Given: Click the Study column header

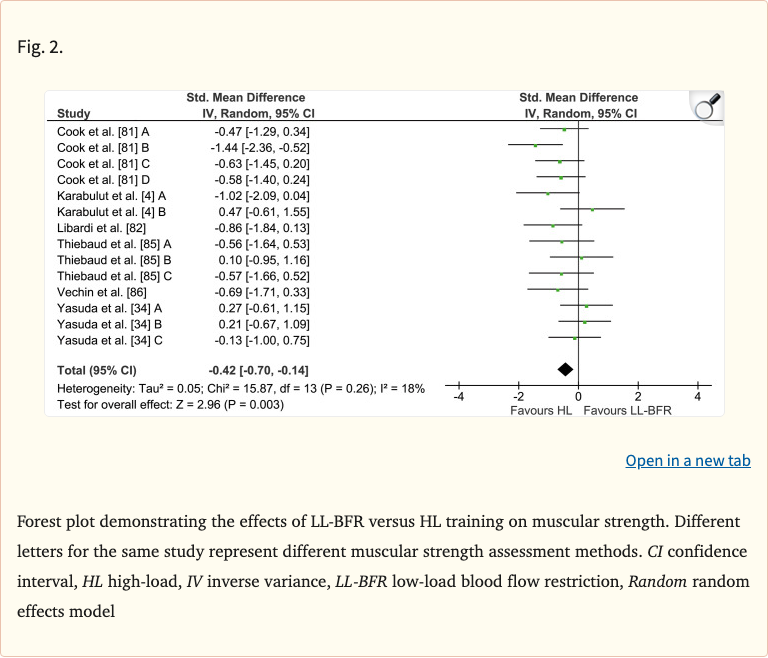Looking at the screenshot, I should click(x=74, y=114).
